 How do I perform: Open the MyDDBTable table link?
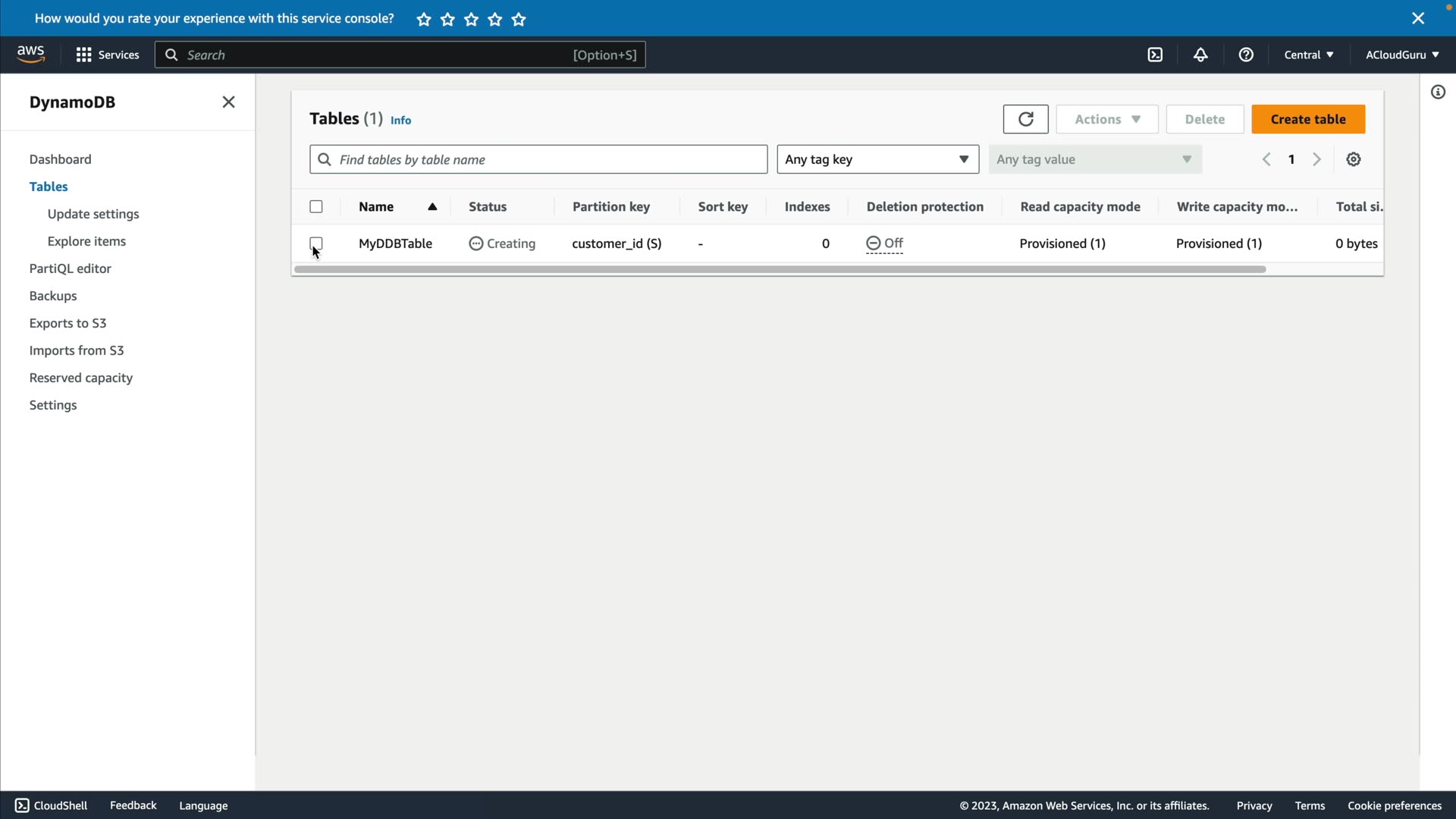395,243
